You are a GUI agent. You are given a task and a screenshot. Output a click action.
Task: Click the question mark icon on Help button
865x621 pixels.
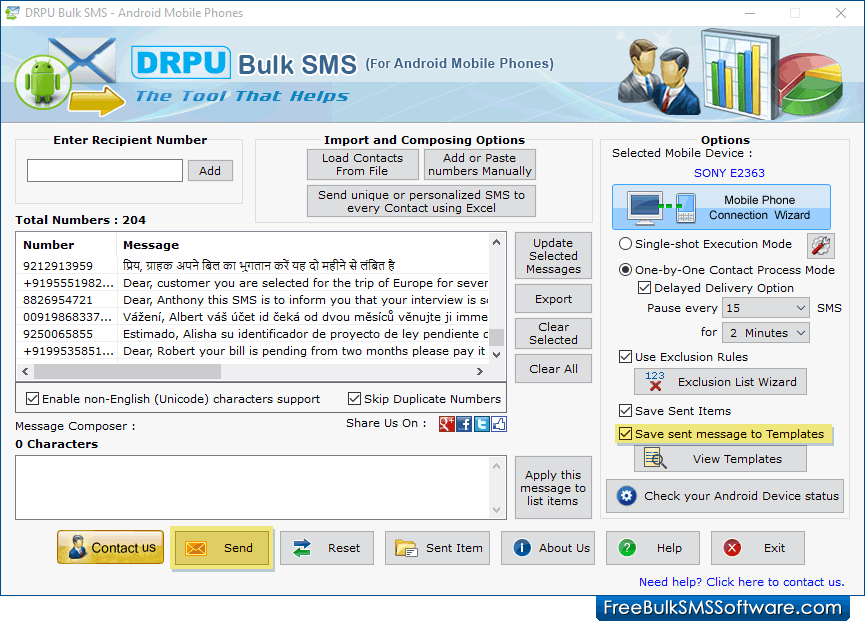(627, 548)
